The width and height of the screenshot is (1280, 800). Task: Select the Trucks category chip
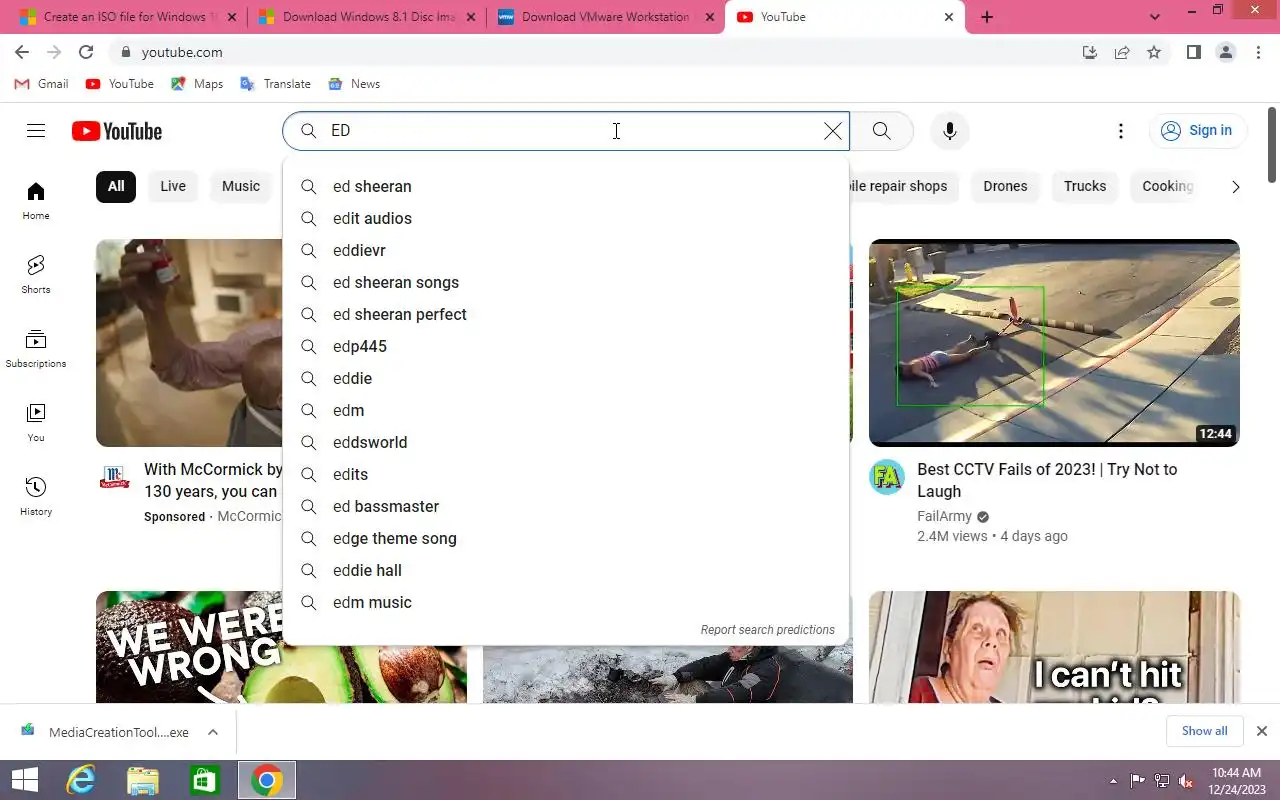coord(1085,186)
